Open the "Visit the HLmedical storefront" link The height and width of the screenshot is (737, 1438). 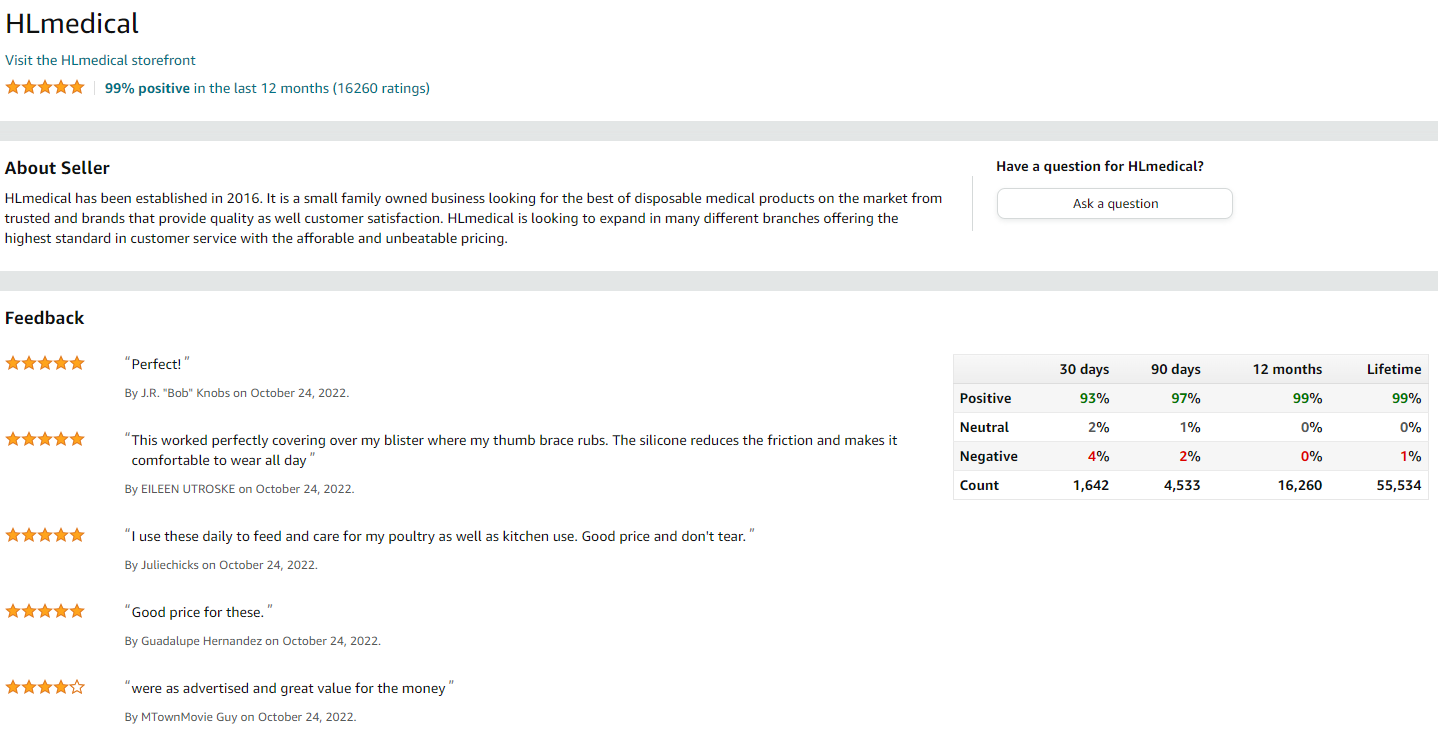[100, 60]
